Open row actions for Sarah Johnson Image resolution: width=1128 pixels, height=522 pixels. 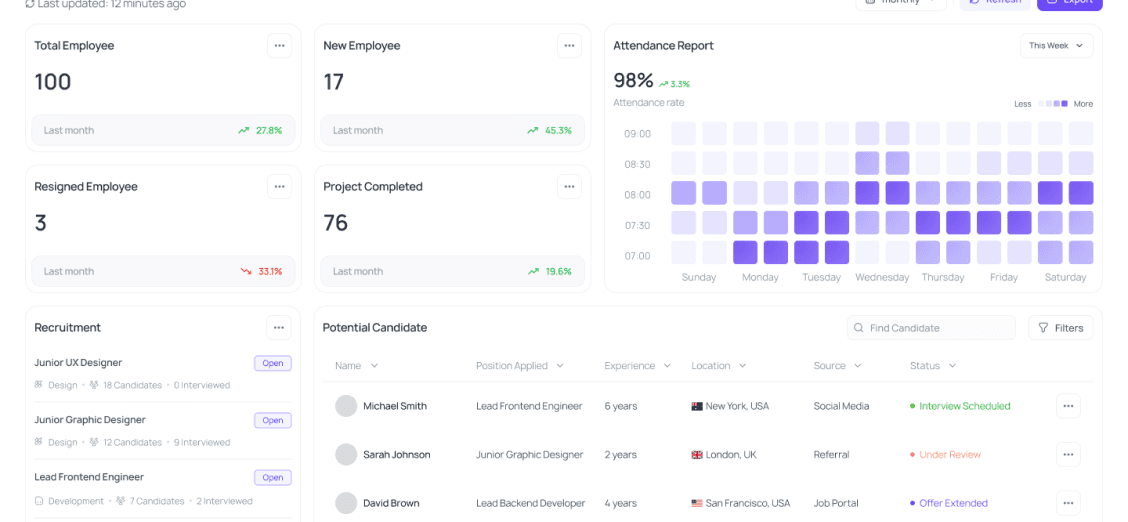pos(1068,455)
